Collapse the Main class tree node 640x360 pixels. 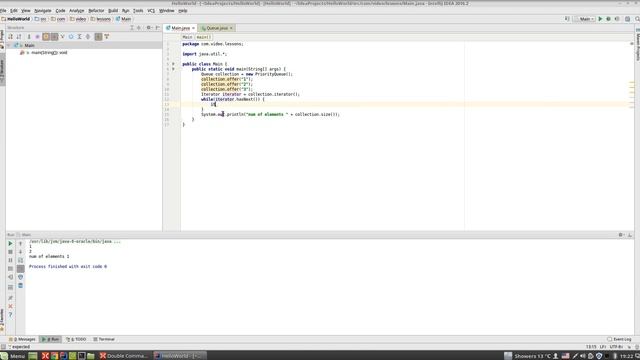coord(9,45)
